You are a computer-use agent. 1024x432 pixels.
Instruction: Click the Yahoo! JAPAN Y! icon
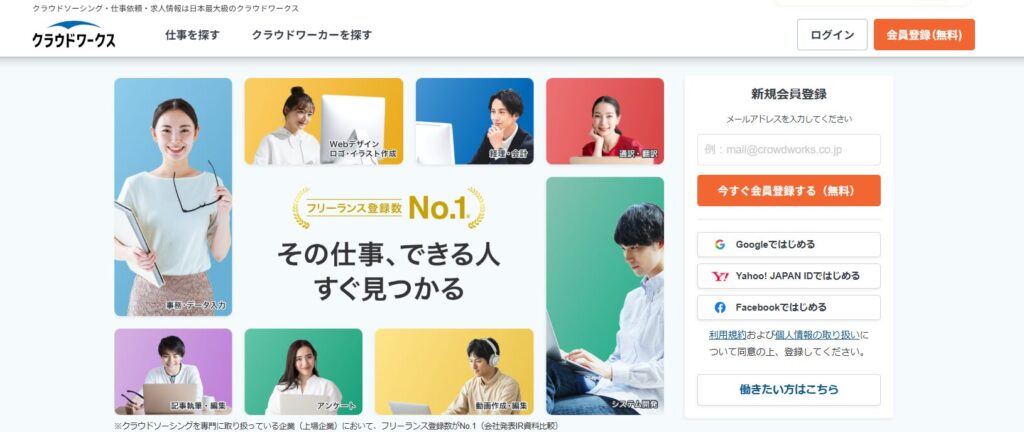pos(720,276)
